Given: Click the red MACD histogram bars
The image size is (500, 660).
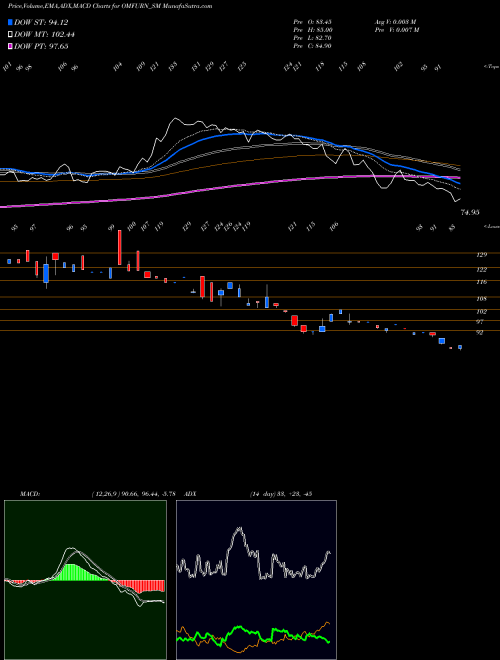Looking at the screenshot, I should click(139, 587).
